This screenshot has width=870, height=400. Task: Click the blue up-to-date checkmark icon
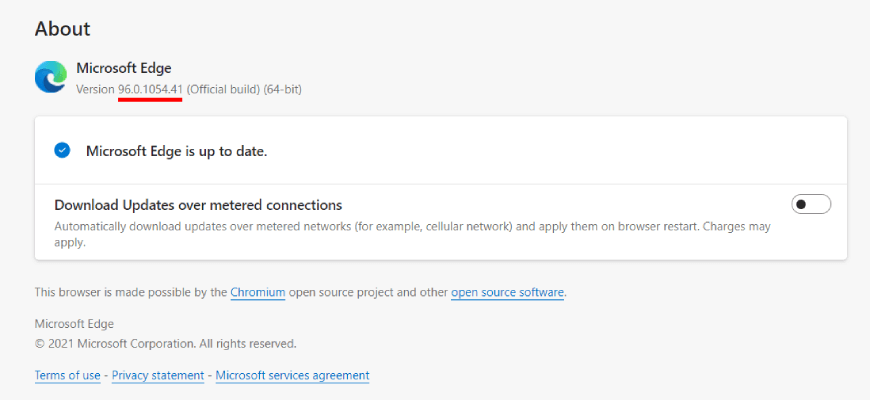(x=62, y=150)
